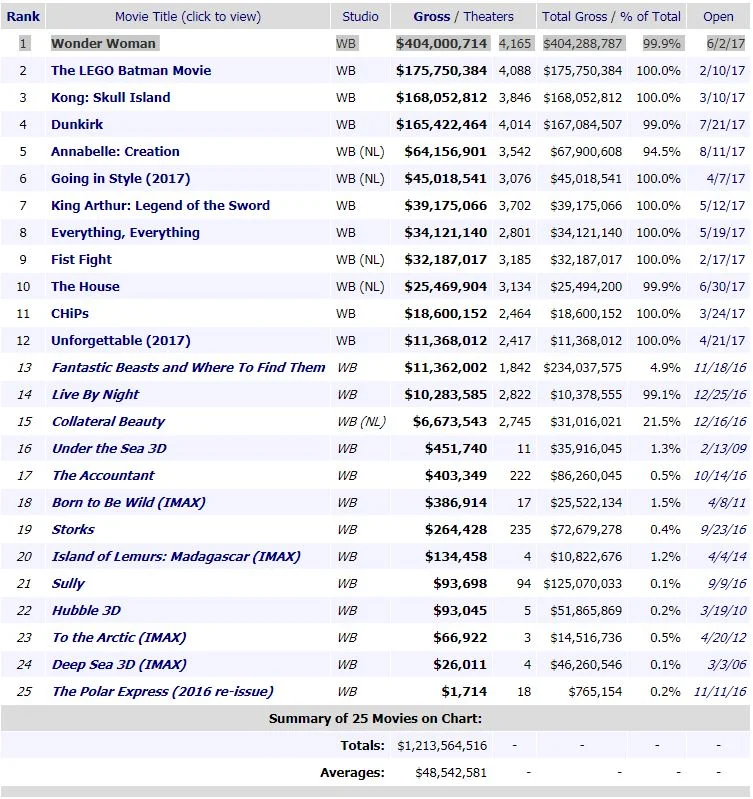
Task: Select Fantastic Beasts total $234,037,575
Action: point(582,367)
